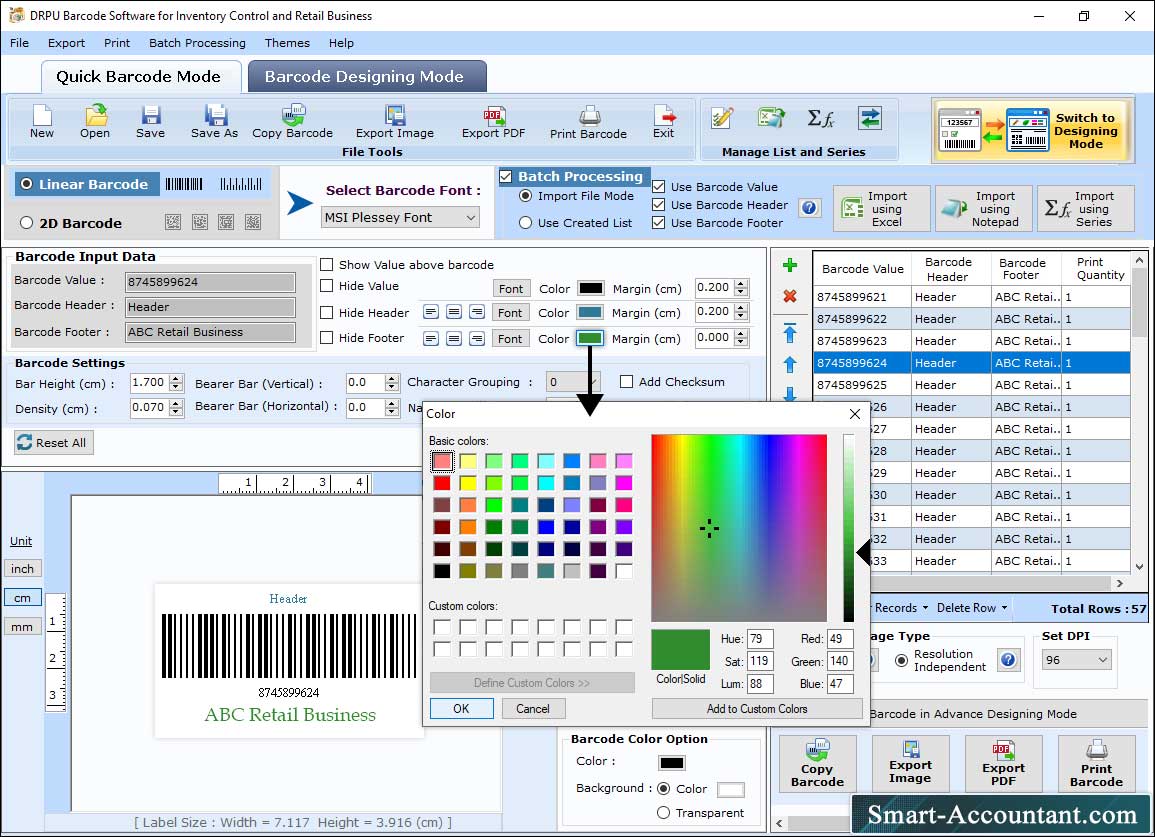Open the Export menu
The width and height of the screenshot is (1155, 837).
coord(66,43)
